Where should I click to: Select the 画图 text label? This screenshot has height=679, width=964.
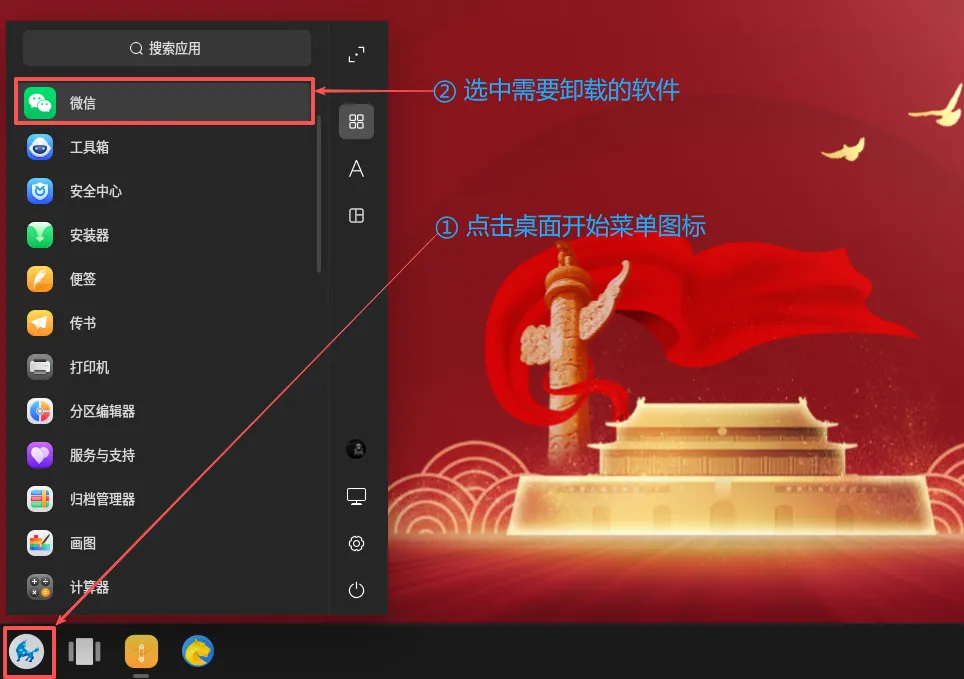pyautogui.click(x=83, y=543)
